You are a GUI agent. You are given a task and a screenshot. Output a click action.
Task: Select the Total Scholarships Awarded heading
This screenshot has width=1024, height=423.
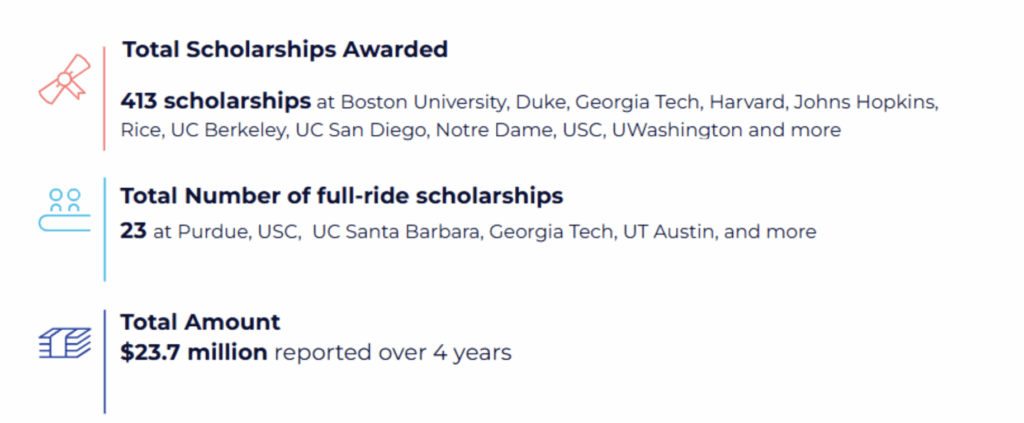click(x=285, y=50)
